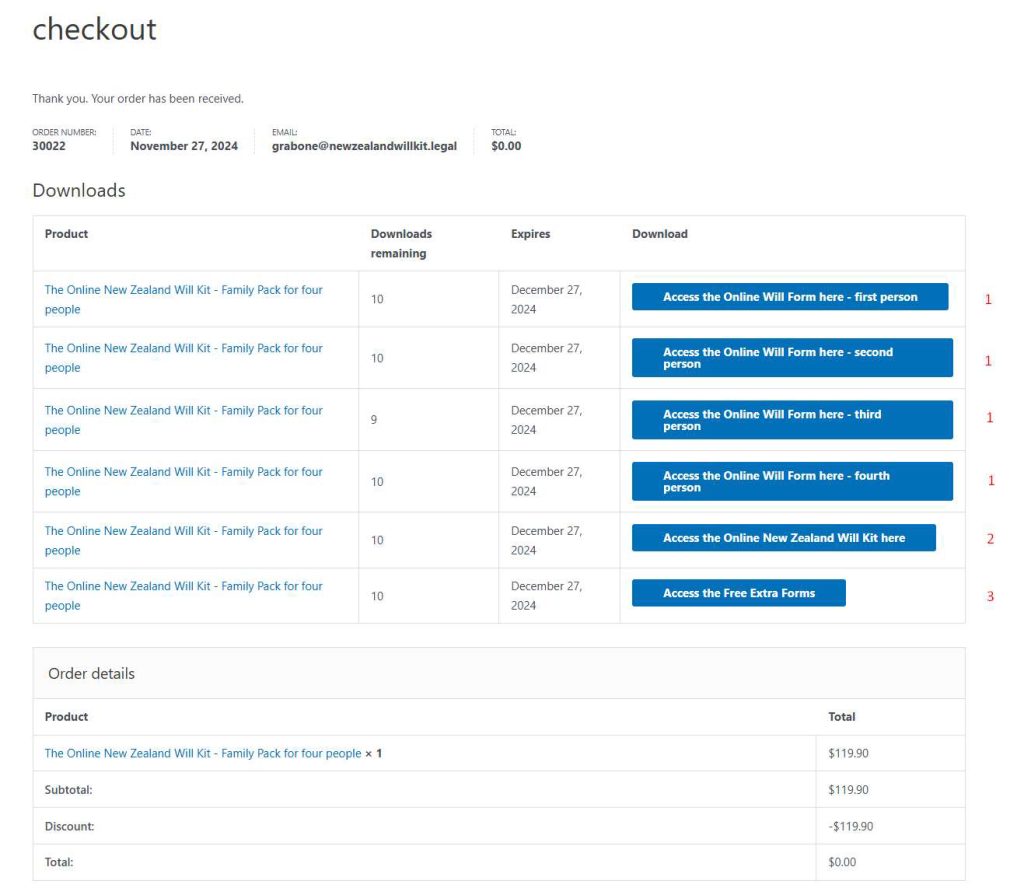
Task: Click the Product header in the Downloads table
Action: coord(66,234)
